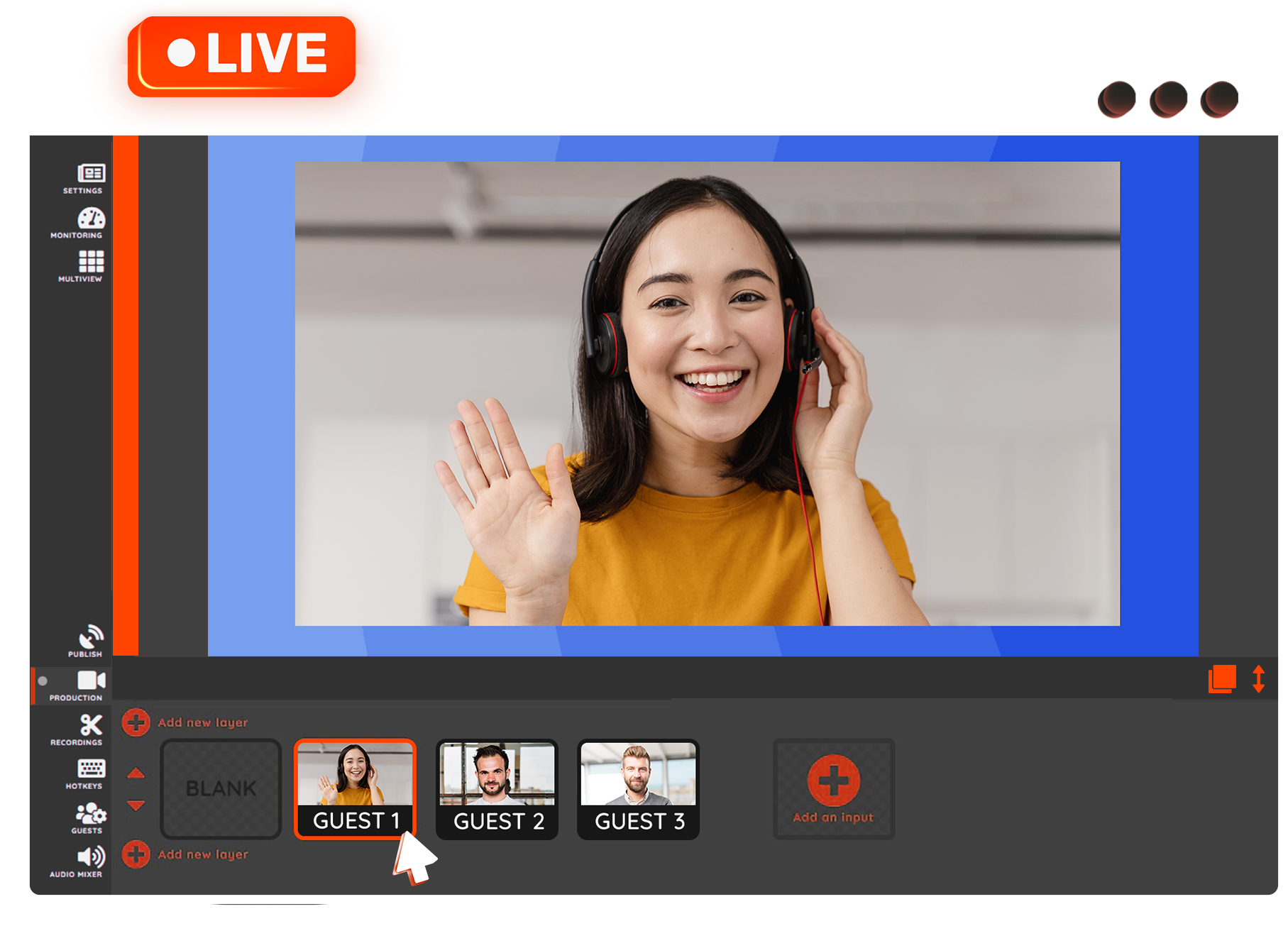
Task: Open the Audio Mixer speaker icon
Action: [91, 857]
